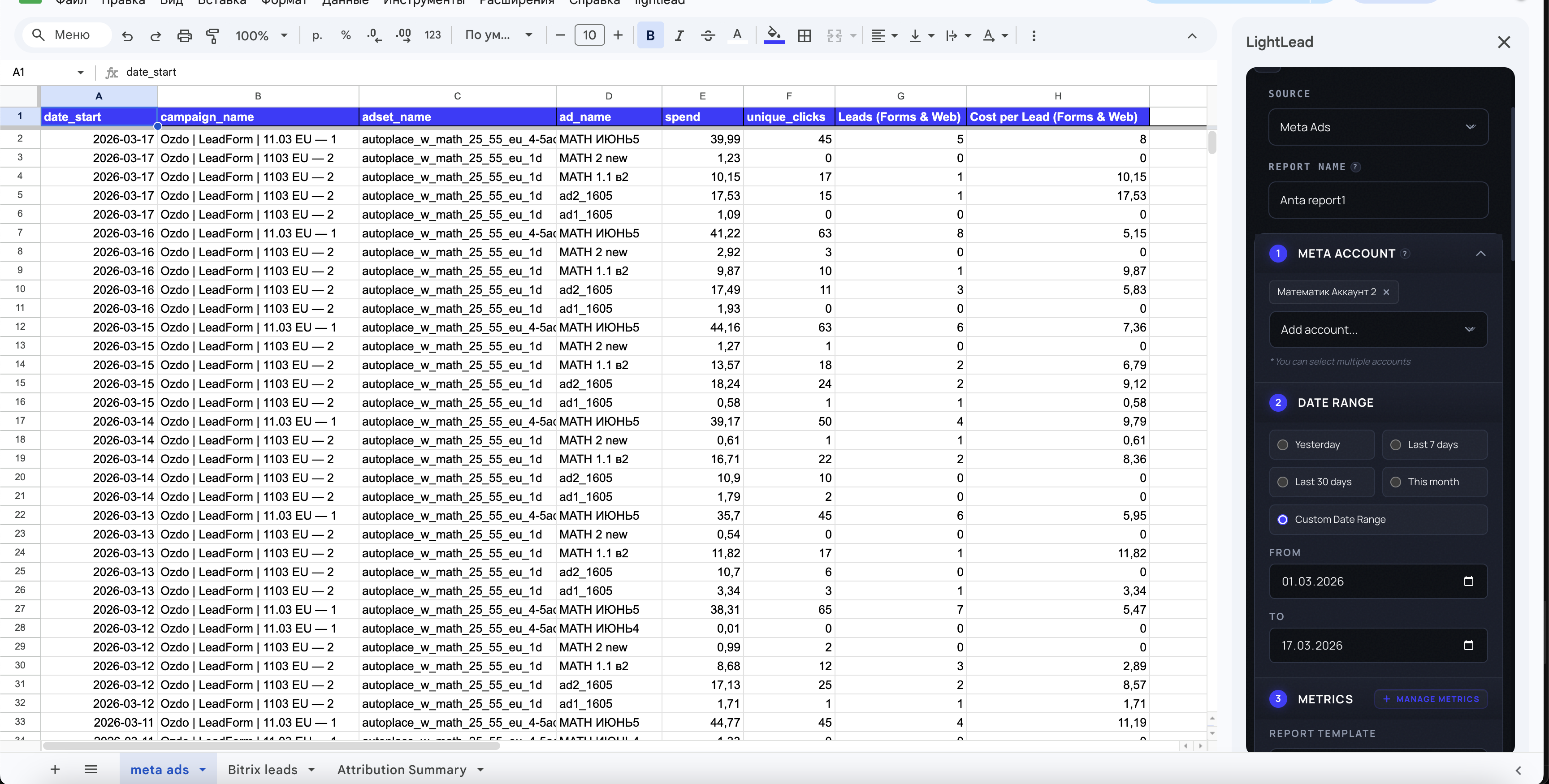Expand the Add account dropdown
Image resolution: width=1549 pixels, height=784 pixels.
(1378, 329)
